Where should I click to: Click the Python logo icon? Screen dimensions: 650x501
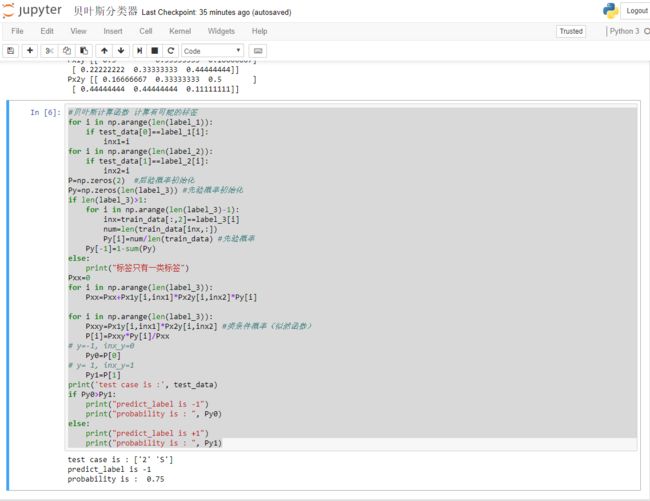[x=610, y=11]
